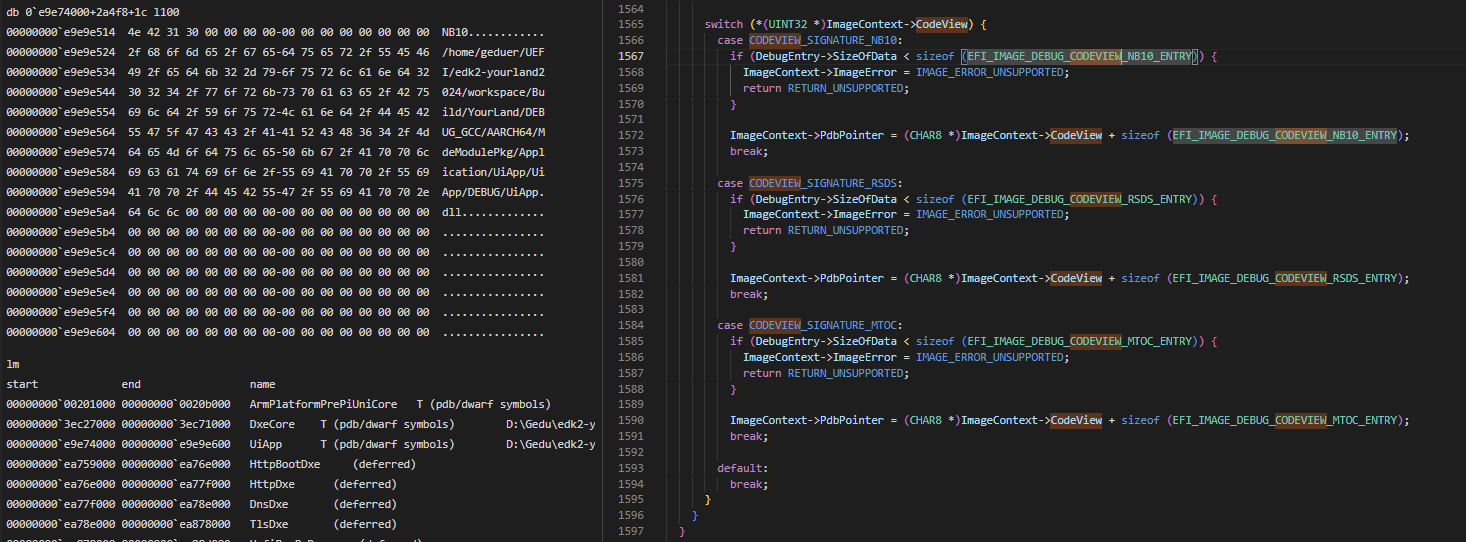Viewport: 1466px width, 542px height.
Task: Select CODEVIEW_SIGNATURE_MTOC in the case statement
Action: 825,325
